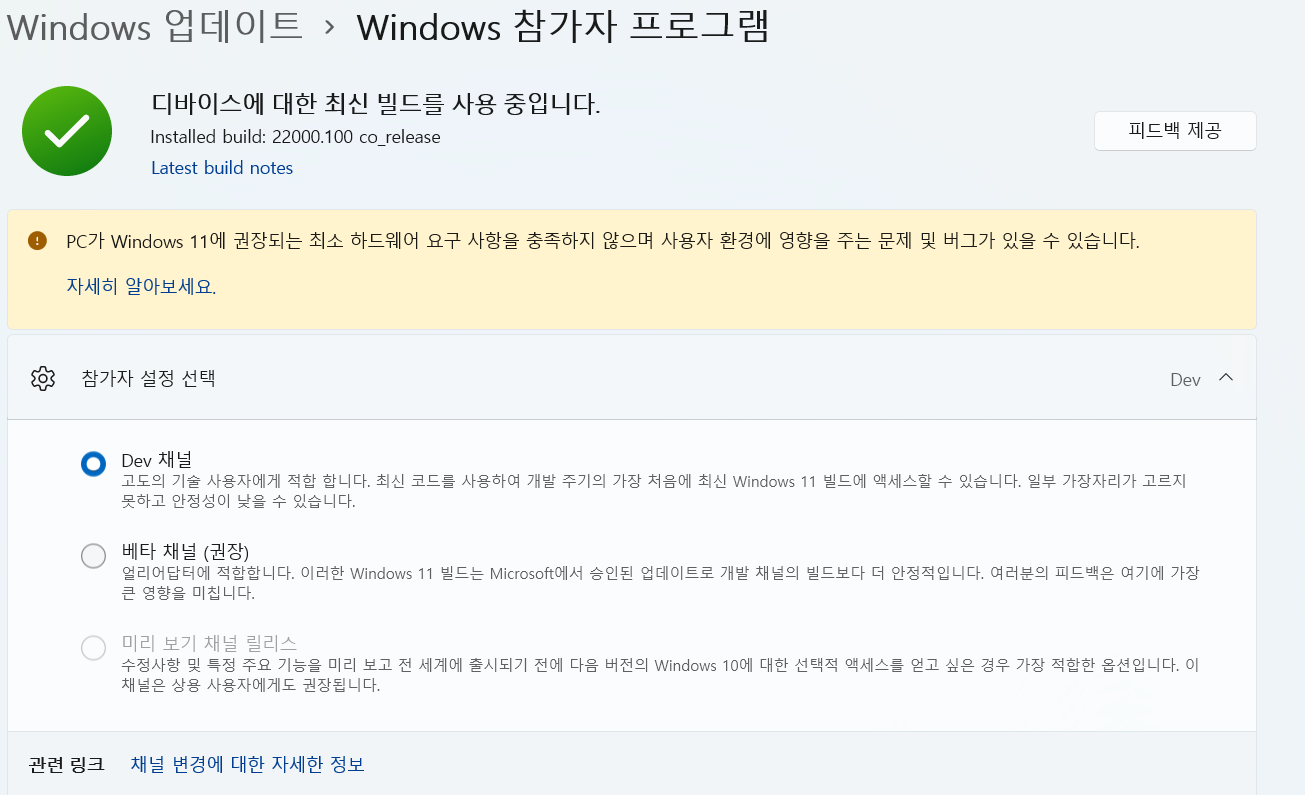This screenshot has width=1305, height=795.
Task: Open 채널 변경에 대한 자세한 정보 link
Action: coord(247,765)
